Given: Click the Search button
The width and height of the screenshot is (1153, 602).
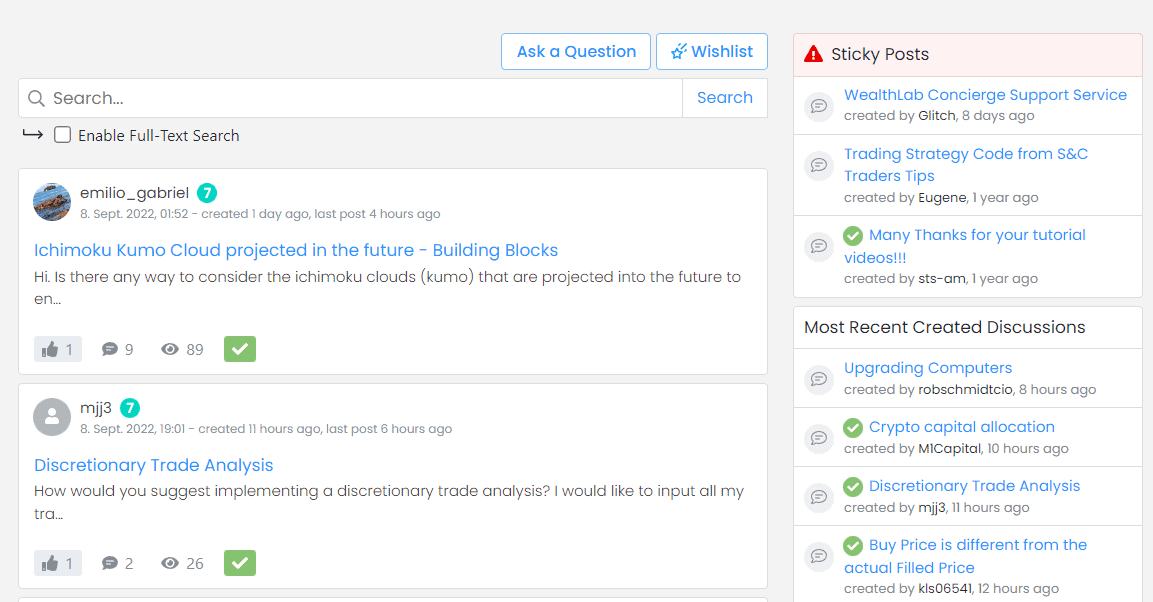Looking at the screenshot, I should pyautogui.click(x=724, y=98).
